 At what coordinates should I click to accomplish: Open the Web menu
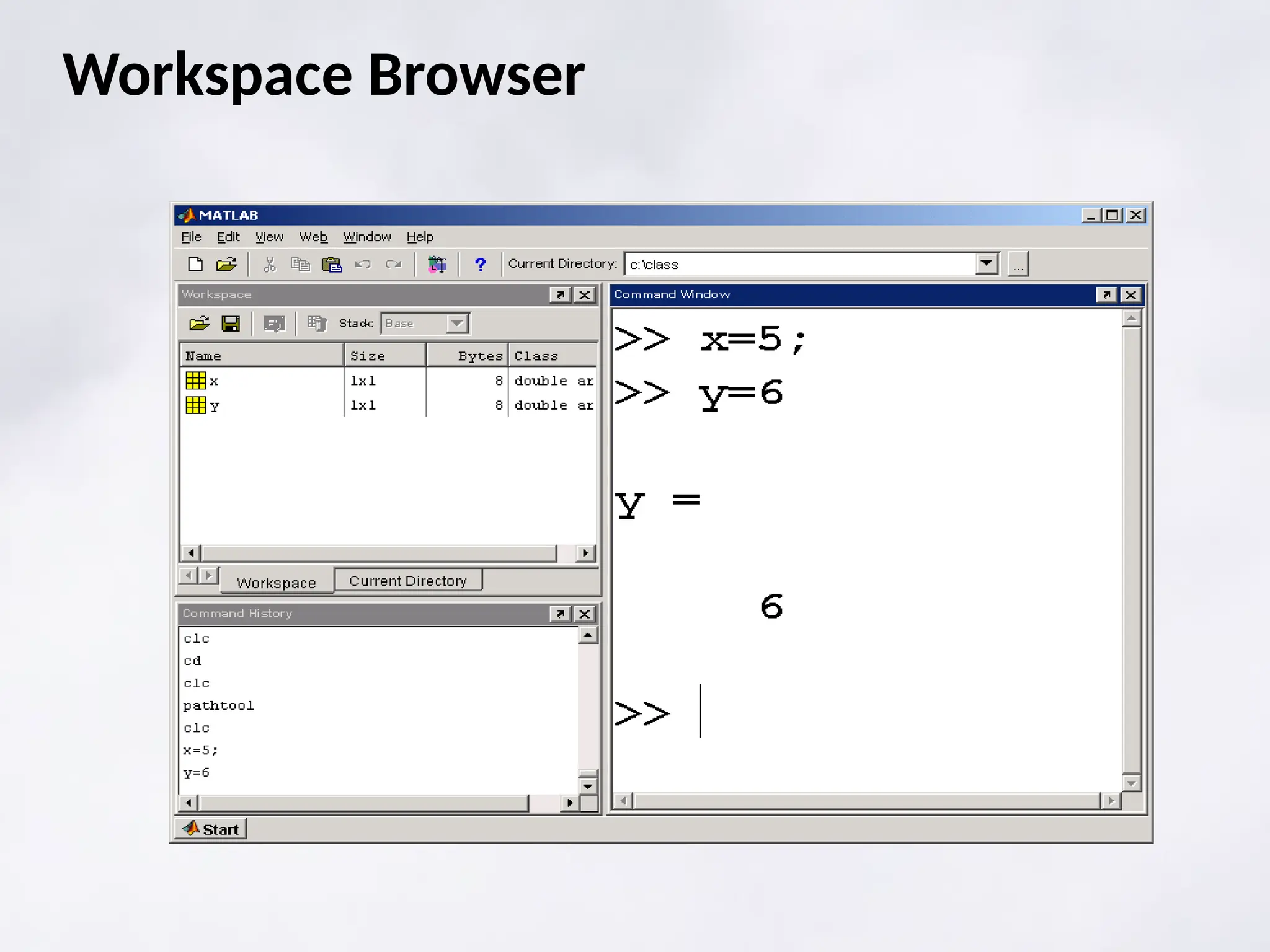point(313,237)
